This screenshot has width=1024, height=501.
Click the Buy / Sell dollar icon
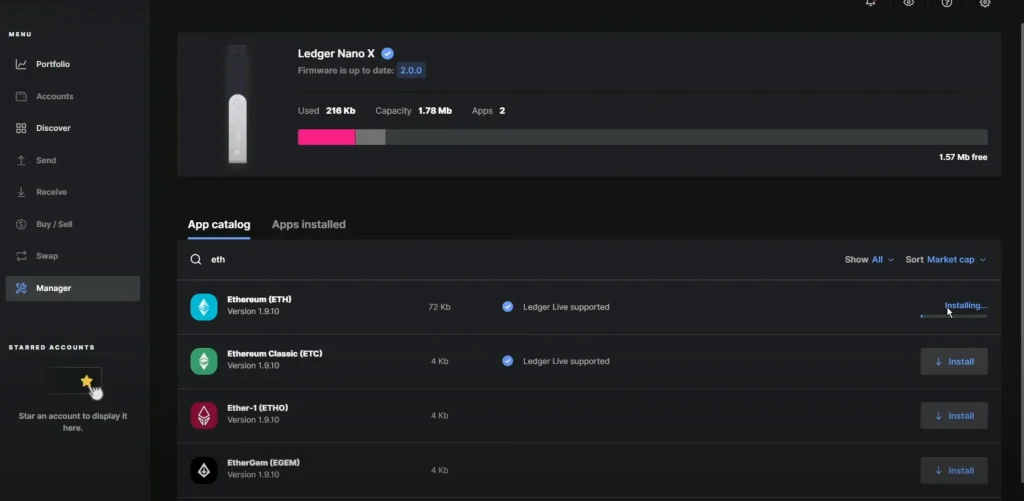coord(21,224)
